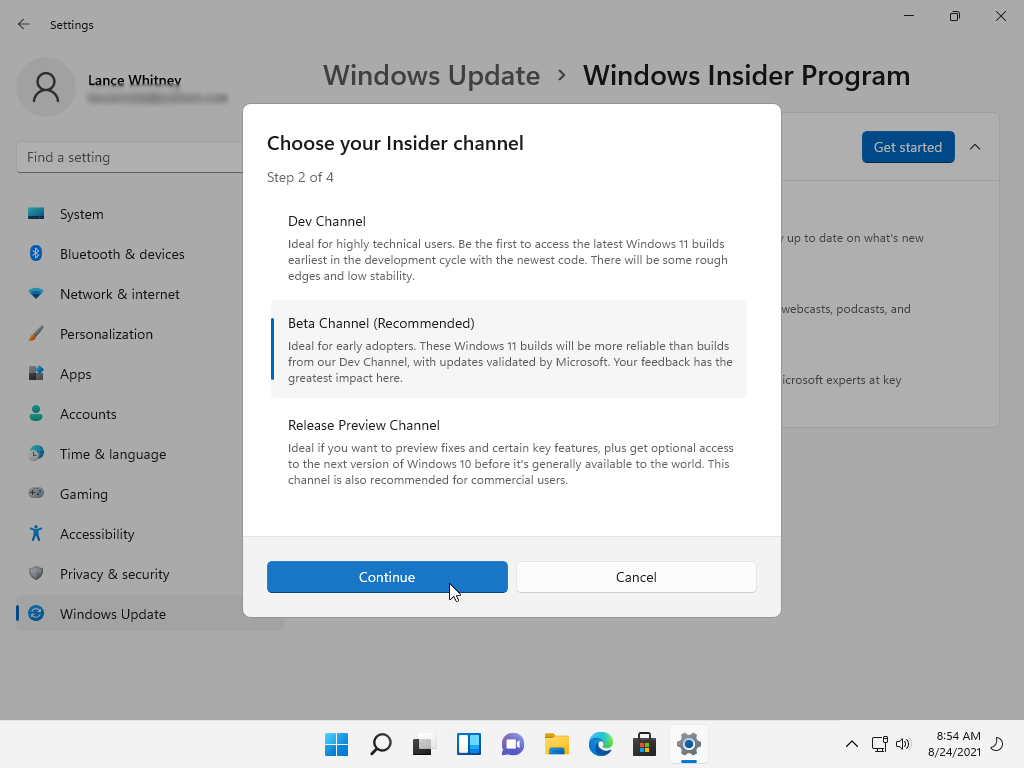
Task: Launch Microsoft Edge from taskbar
Action: [x=600, y=744]
